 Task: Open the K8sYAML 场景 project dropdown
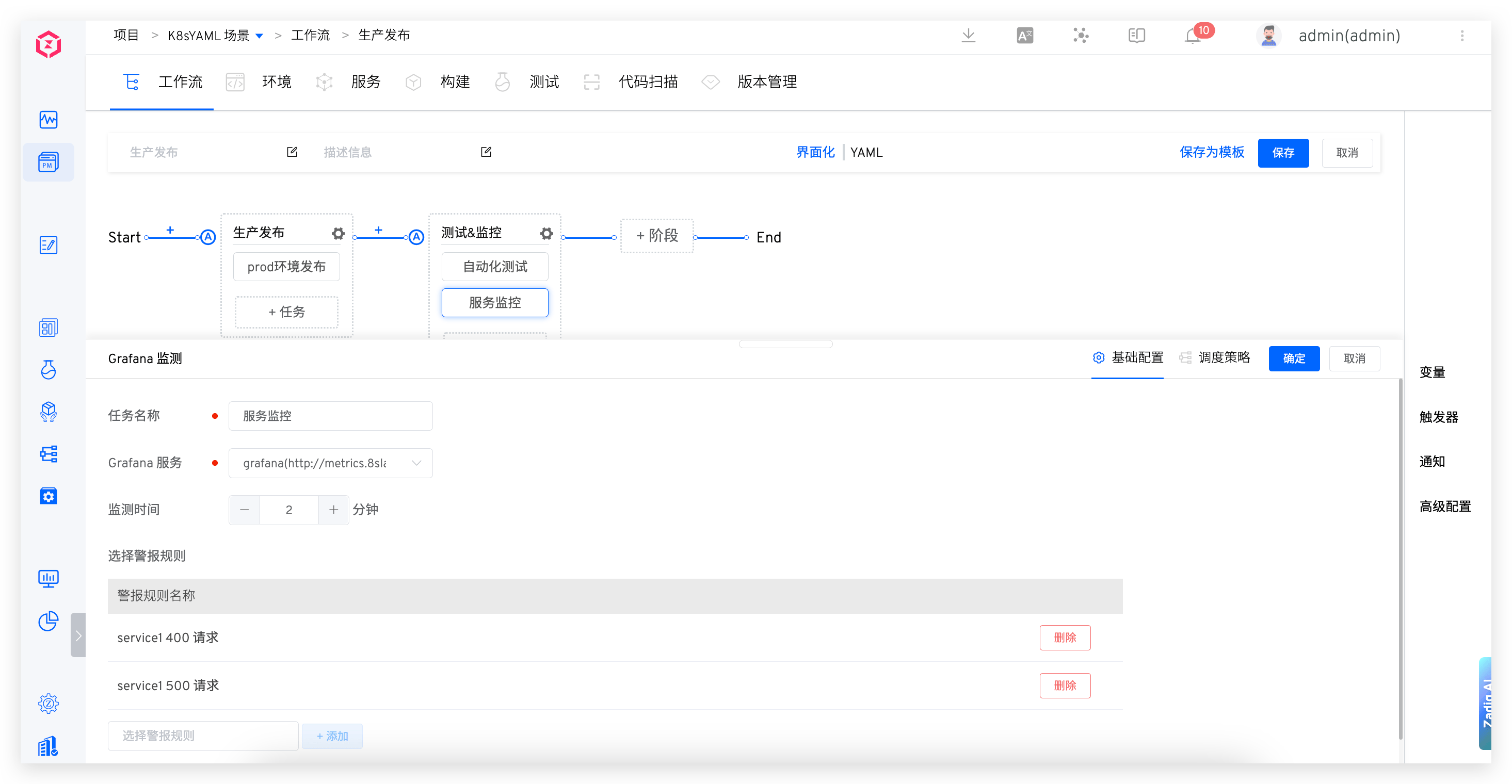click(x=260, y=36)
